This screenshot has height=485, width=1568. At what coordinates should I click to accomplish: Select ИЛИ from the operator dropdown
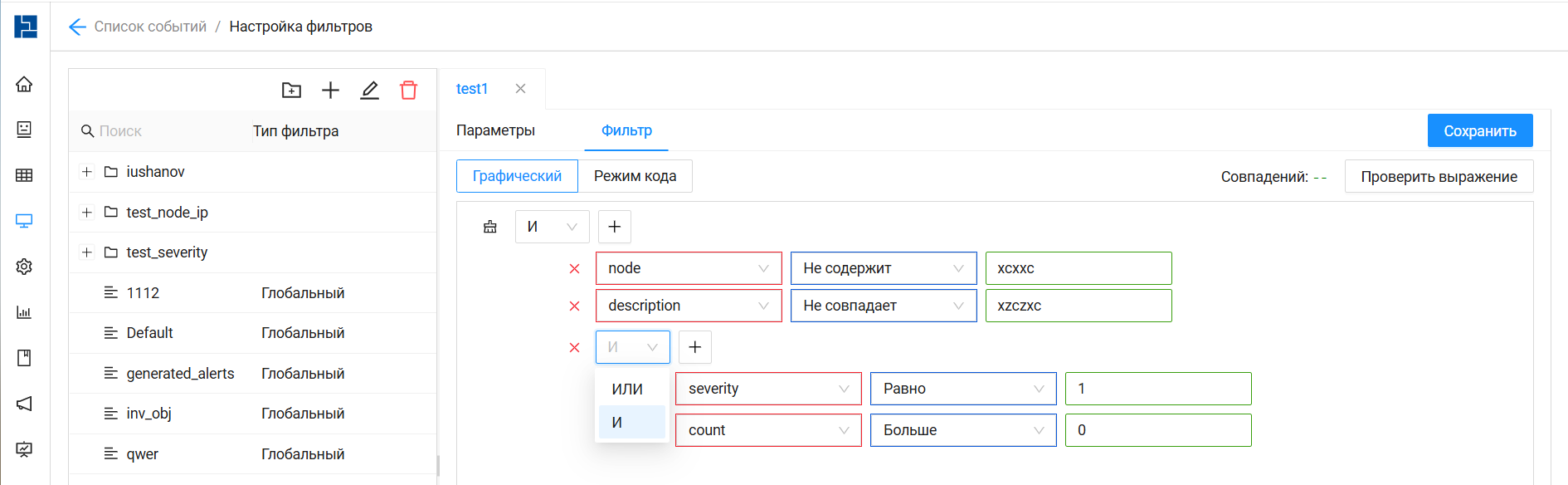point(627,389)
